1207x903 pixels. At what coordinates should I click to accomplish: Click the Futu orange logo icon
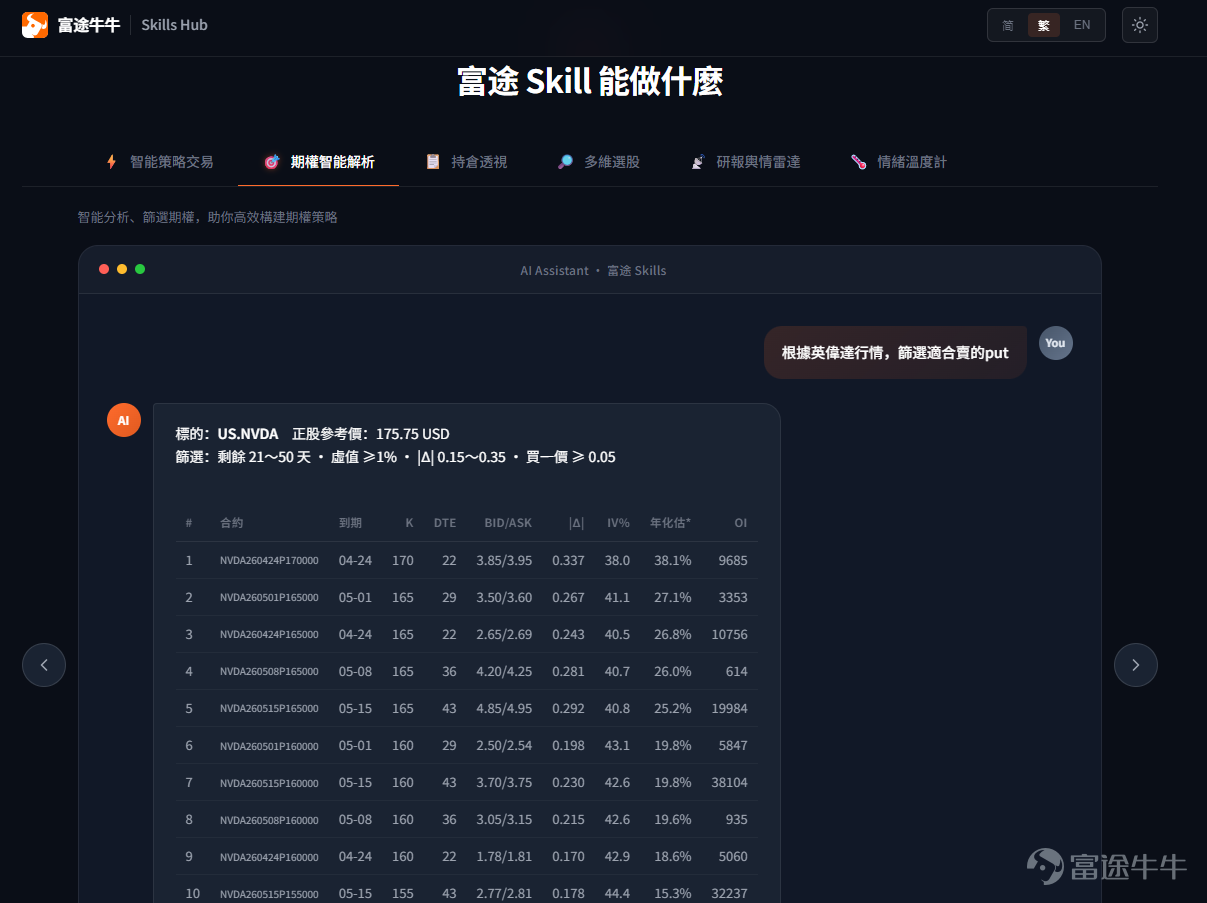click(35, 25)
